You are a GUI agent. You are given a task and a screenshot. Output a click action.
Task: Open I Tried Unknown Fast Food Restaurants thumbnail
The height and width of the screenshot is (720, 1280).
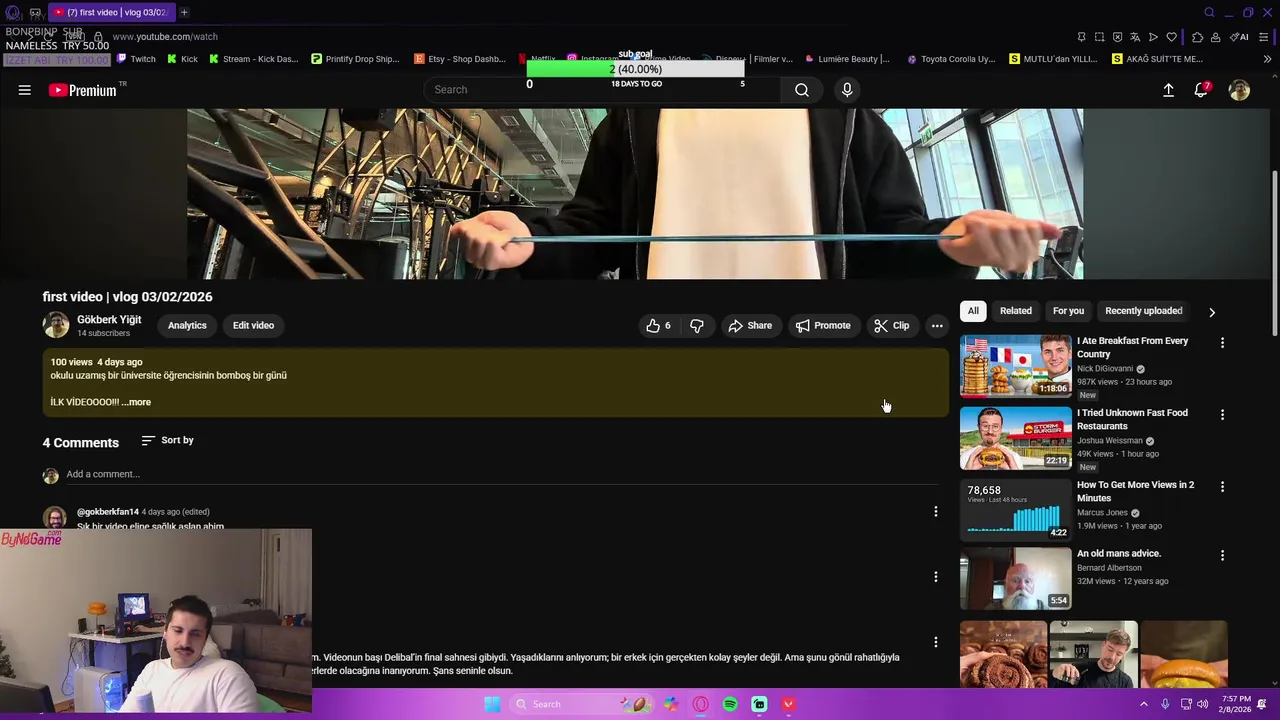pos(1015,438)
